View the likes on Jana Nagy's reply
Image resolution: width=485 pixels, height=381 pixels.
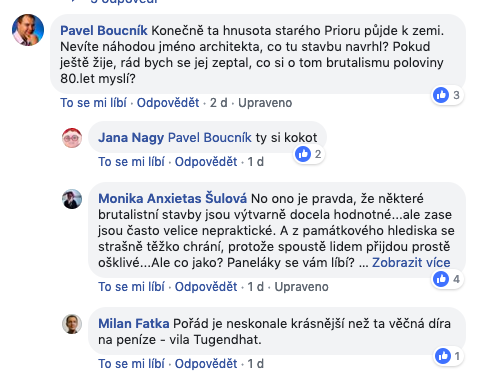point(309,154)
